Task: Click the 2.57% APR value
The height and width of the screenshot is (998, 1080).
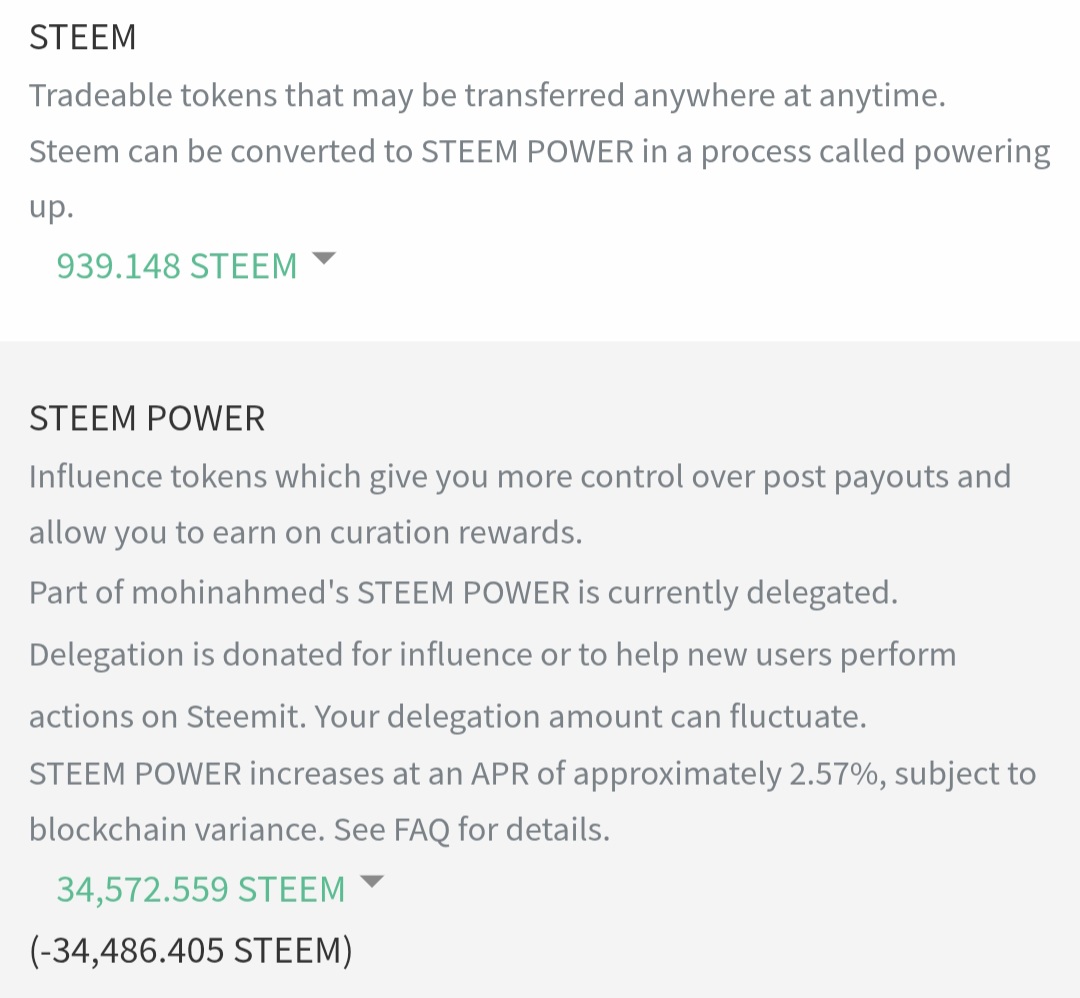Action: (x=828, y=774)
